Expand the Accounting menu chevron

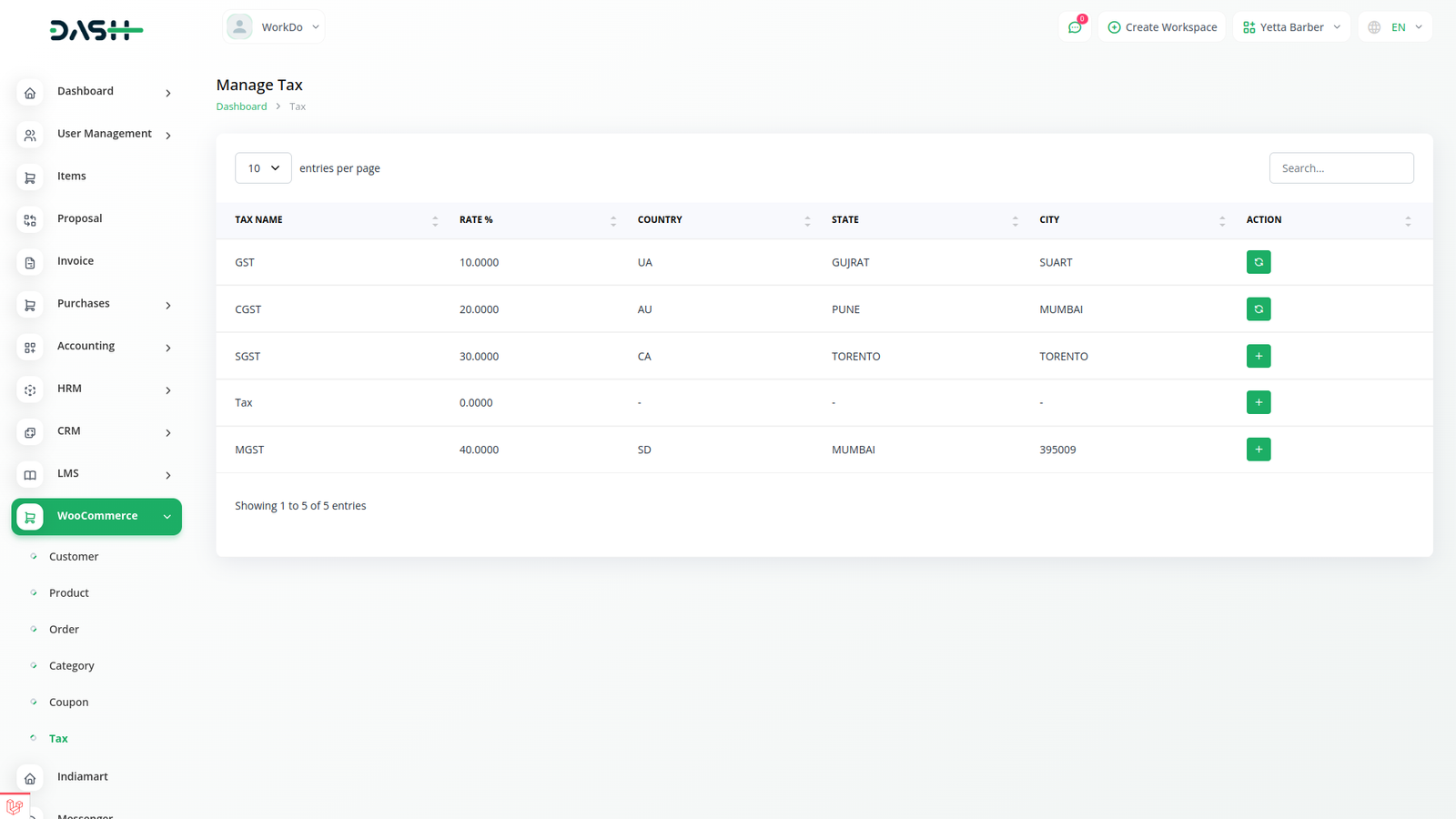click(168, 348)
